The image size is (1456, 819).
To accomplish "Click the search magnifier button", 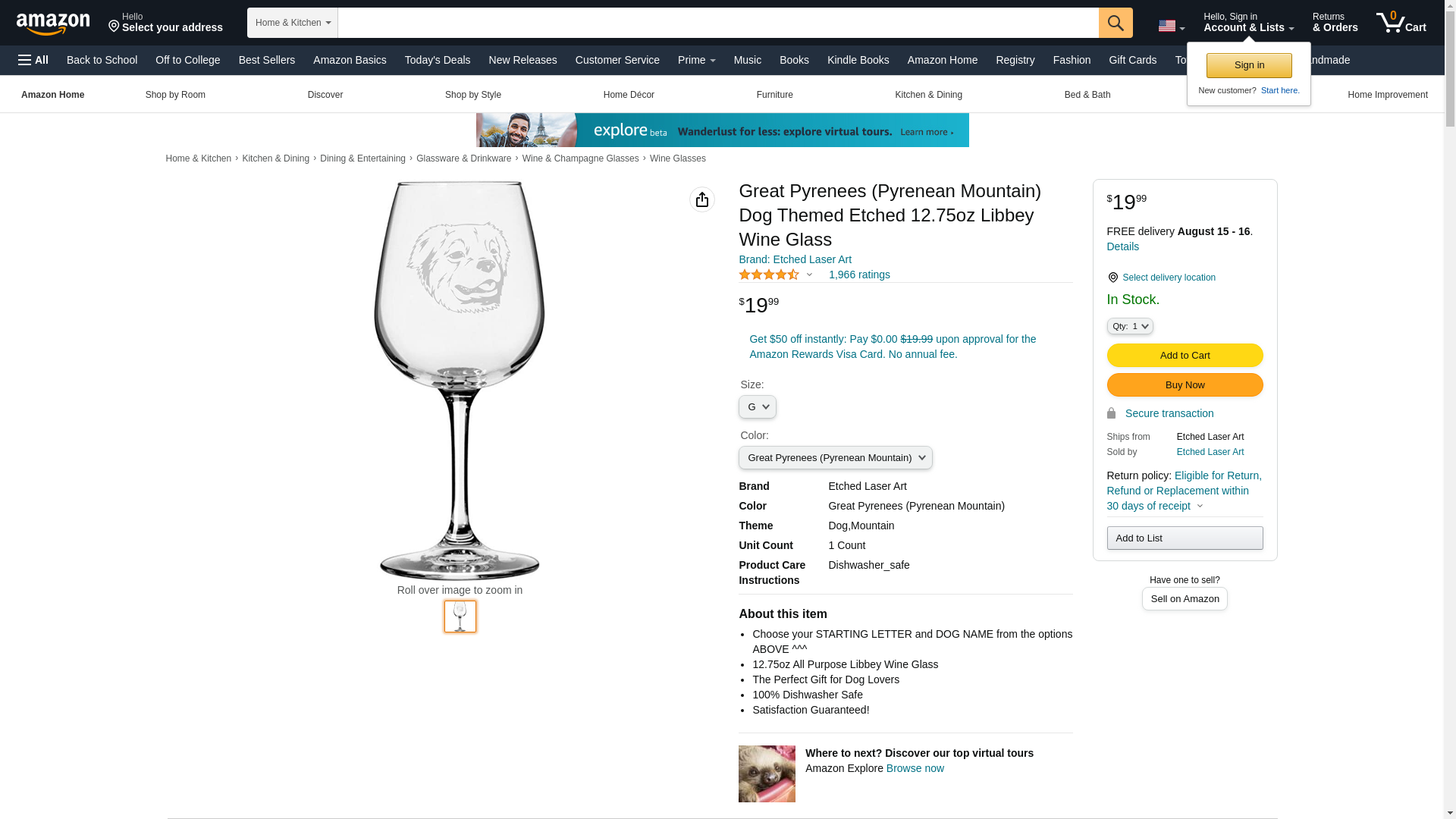I will [1116, 23].
